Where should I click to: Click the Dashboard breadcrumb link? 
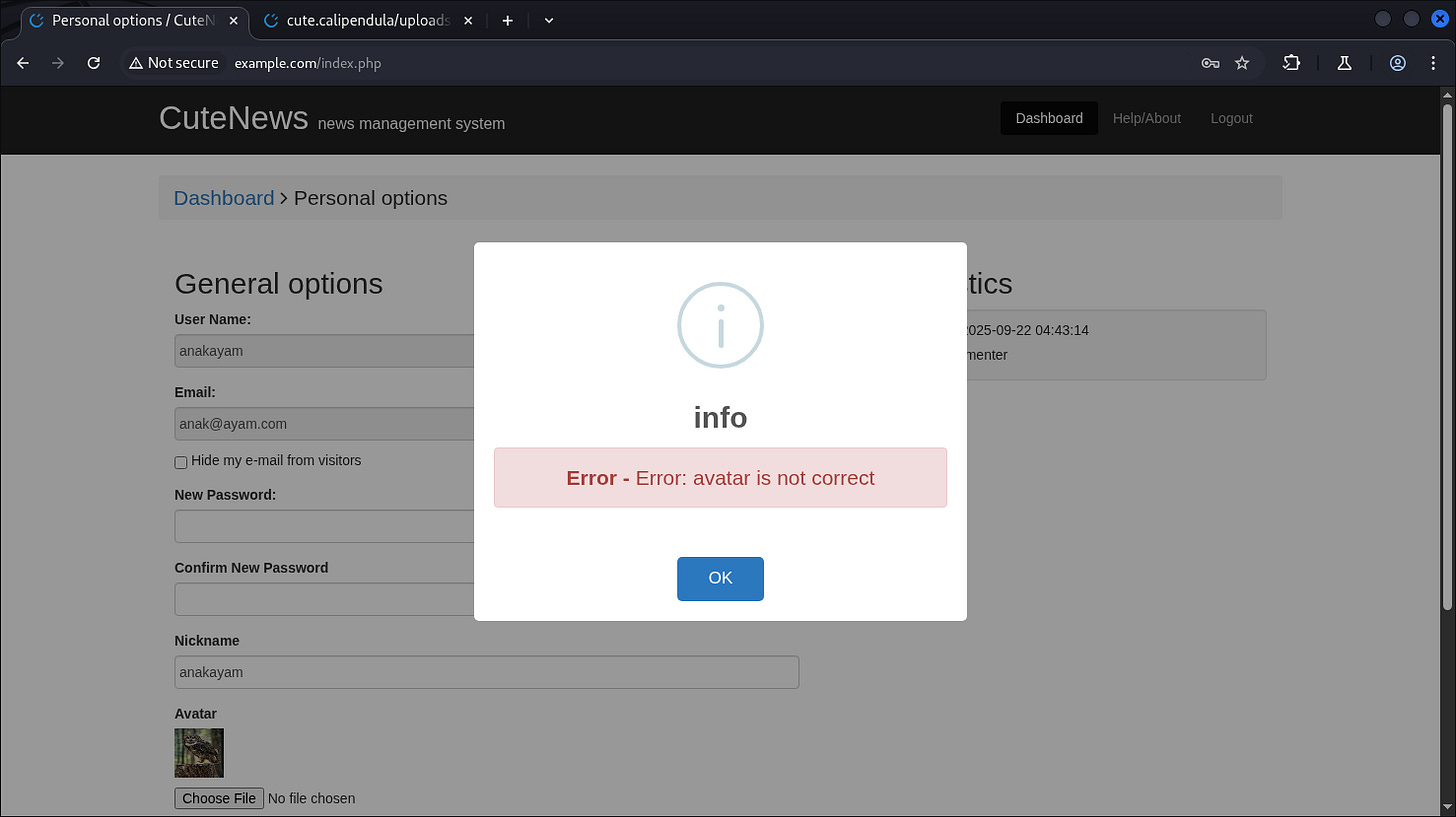[224, 198]
